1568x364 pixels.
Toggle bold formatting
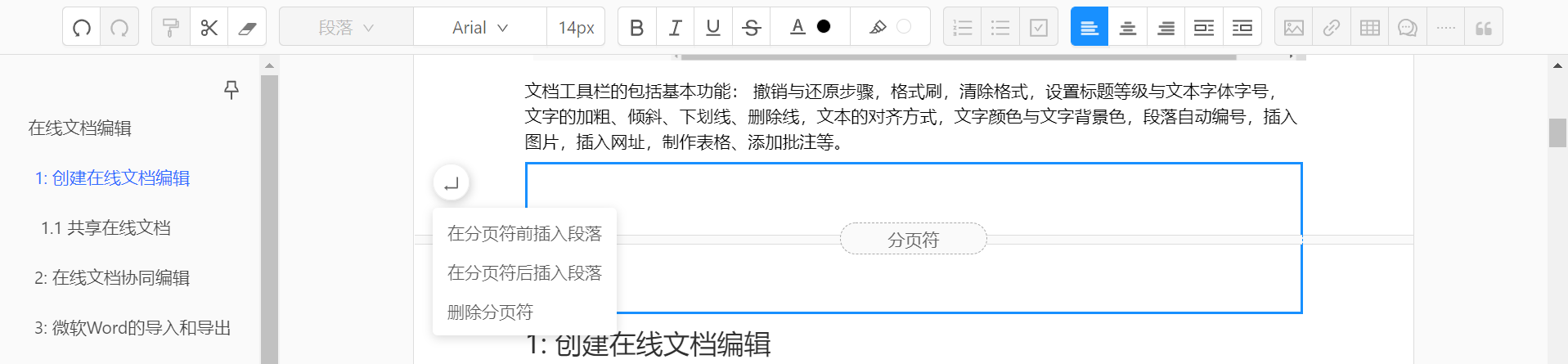tap(636, 28)
